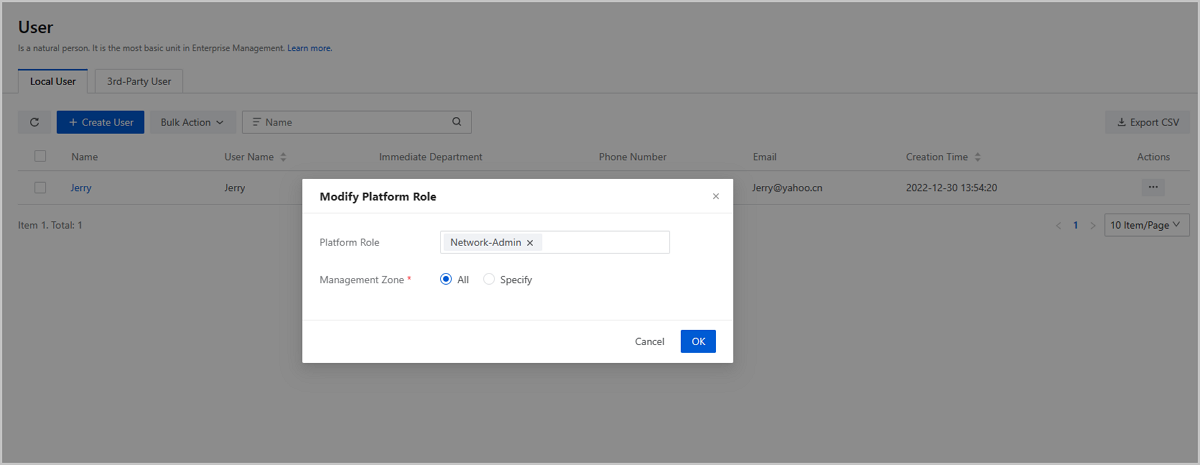Select the Specify management zone option

click(x=489, y=280)
